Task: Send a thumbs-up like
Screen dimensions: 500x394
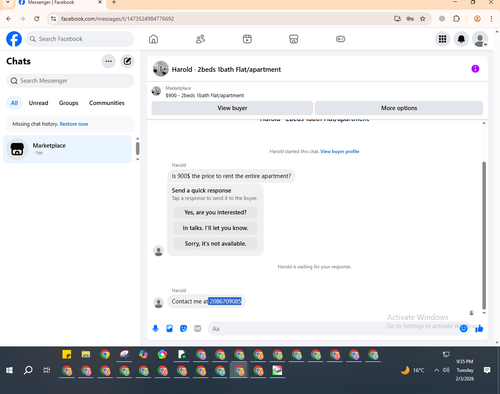Action: click(479, 329)
